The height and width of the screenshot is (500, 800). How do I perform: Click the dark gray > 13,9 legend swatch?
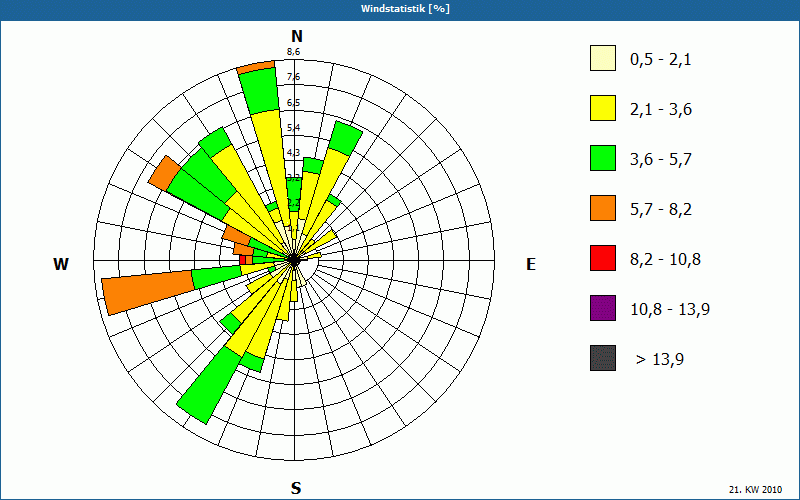tap(603, 358)
